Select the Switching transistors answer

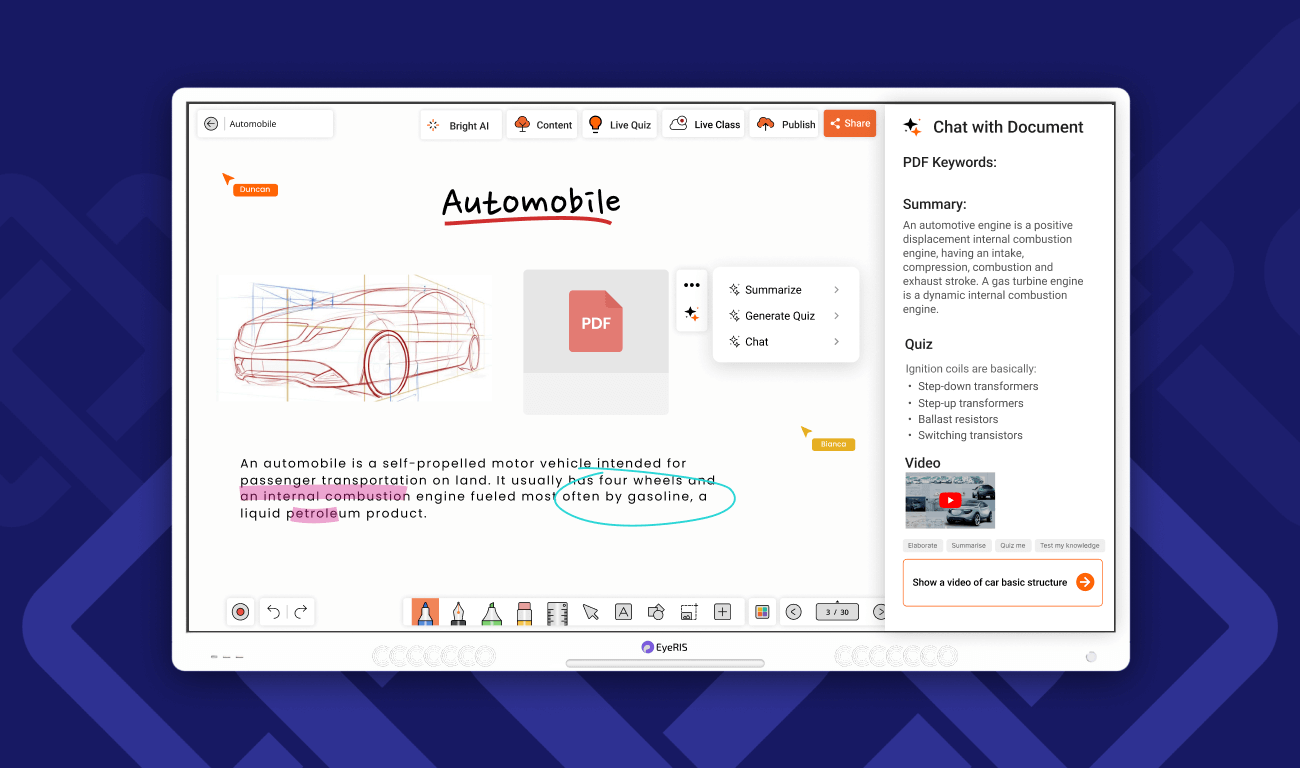click(x=970, y=435)
